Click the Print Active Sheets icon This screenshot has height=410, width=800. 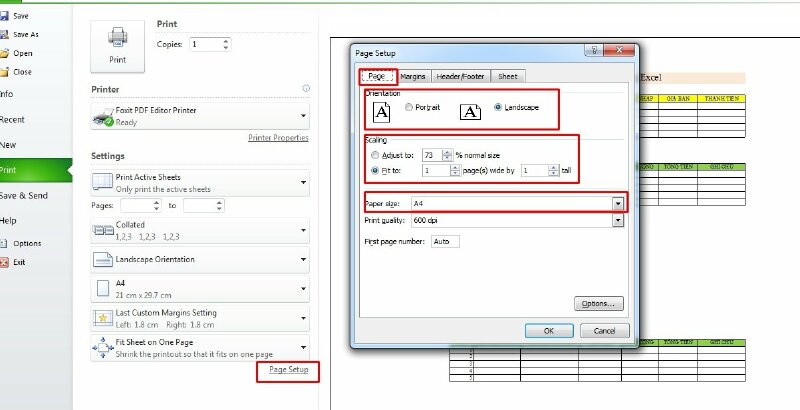102,182
